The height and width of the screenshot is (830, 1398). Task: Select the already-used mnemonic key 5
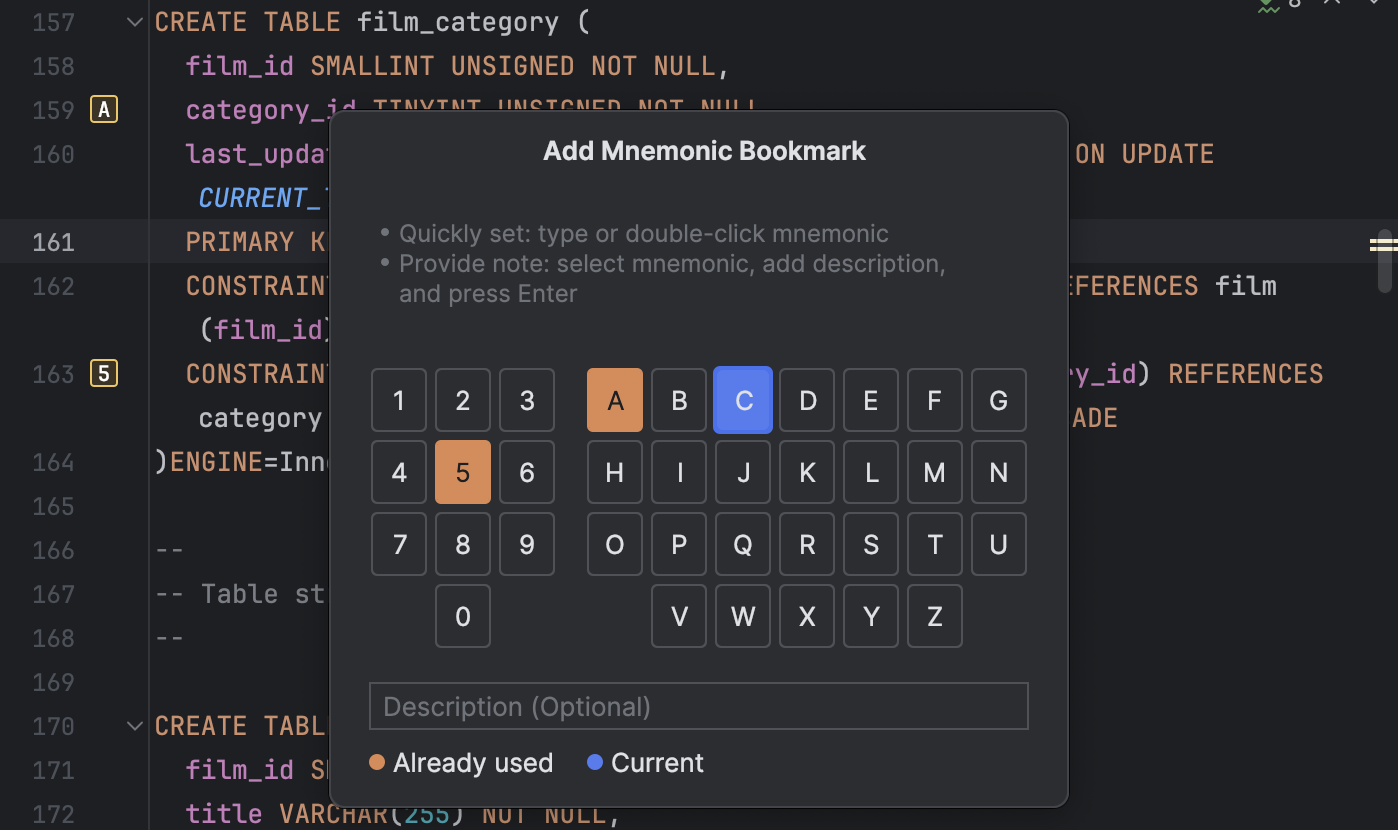tap(462, 472)
